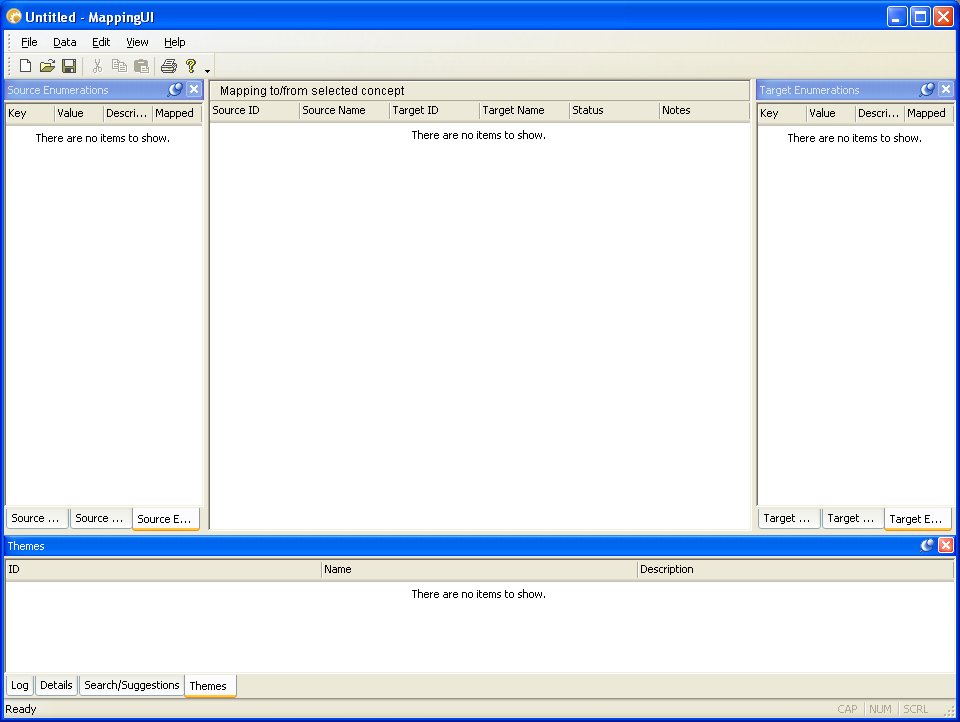Click the Save floppy disk icon

(x=69, y=66)
